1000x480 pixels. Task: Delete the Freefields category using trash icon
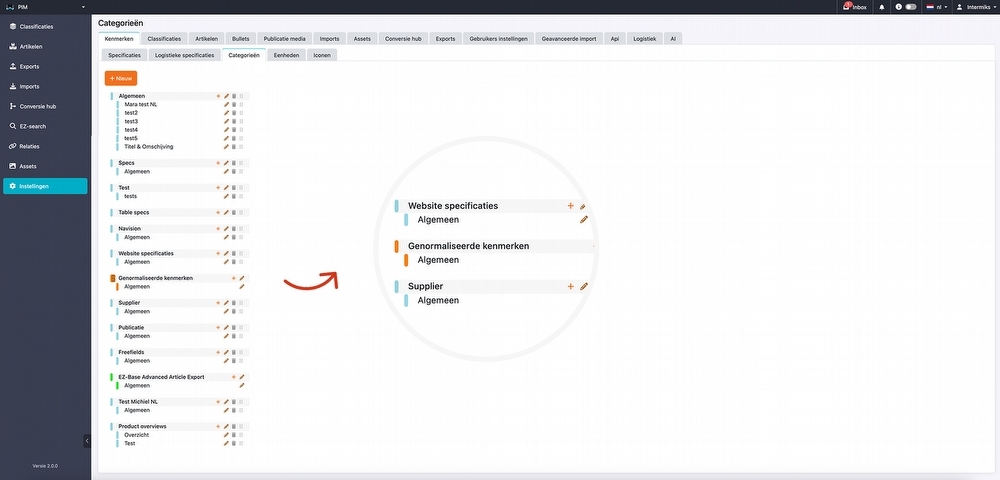click(x=234, y=352)
